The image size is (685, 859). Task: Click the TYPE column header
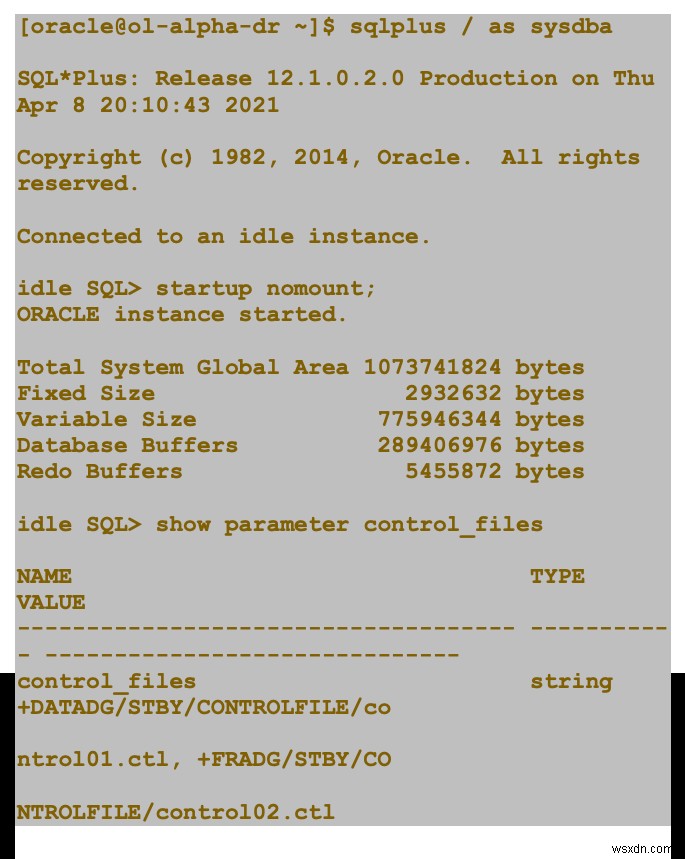pos(557,576)
